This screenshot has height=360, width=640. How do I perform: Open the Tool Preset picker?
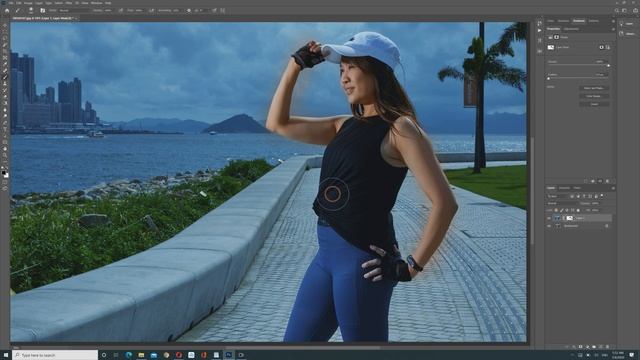coord(18,10)
